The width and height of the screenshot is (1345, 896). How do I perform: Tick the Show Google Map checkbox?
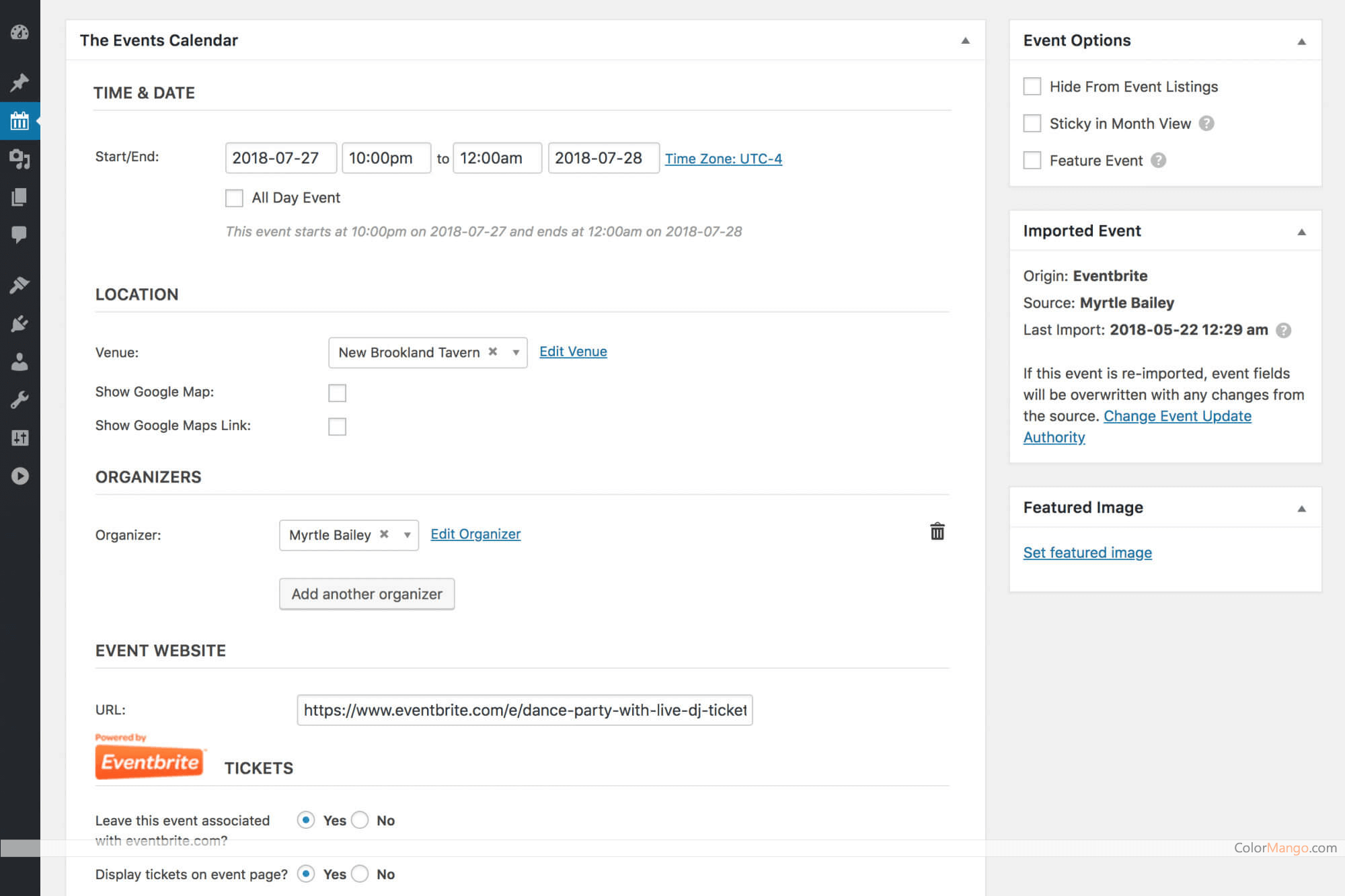point(337,393)
